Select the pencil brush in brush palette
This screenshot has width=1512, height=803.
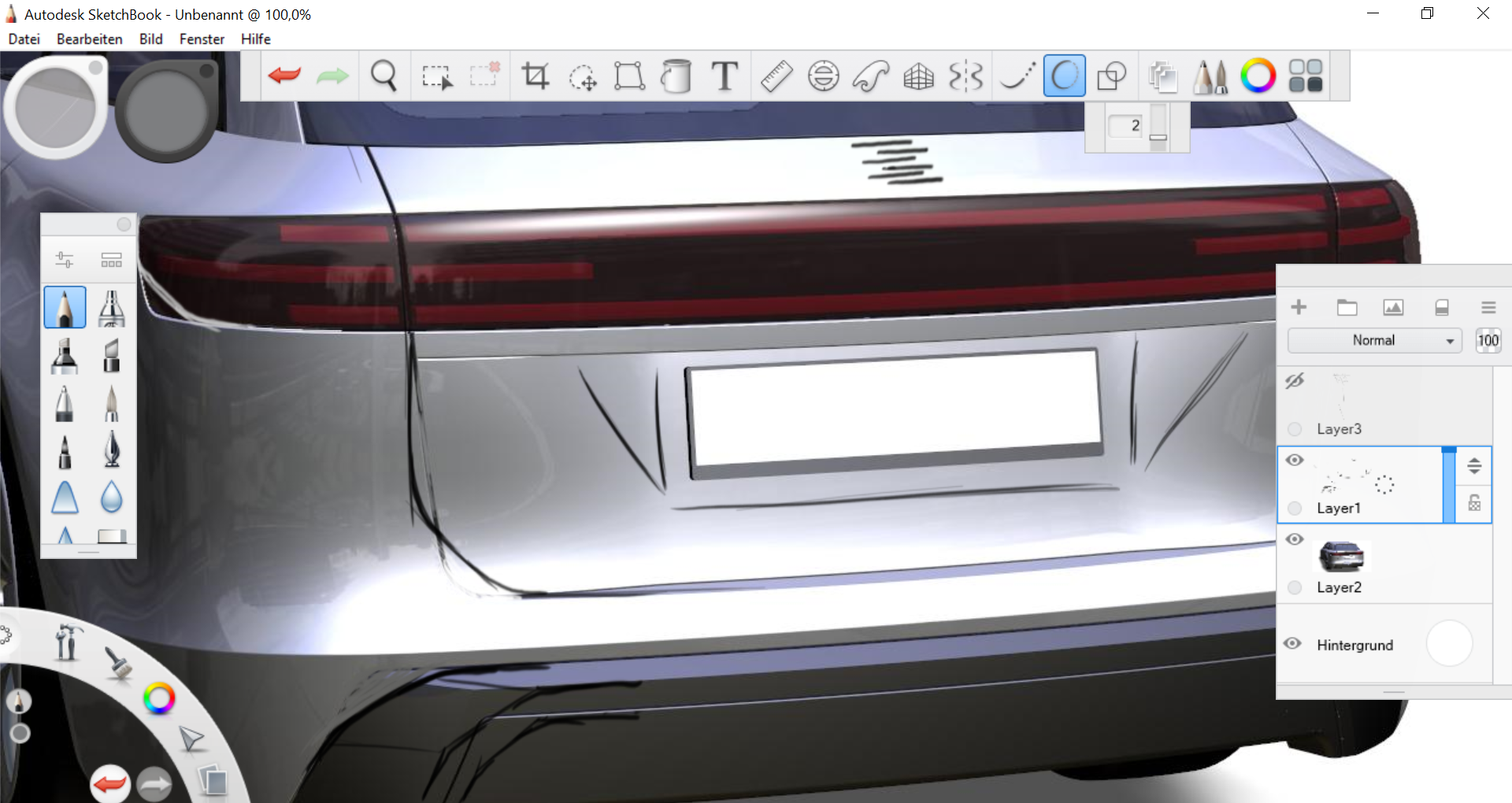(65, 307)
